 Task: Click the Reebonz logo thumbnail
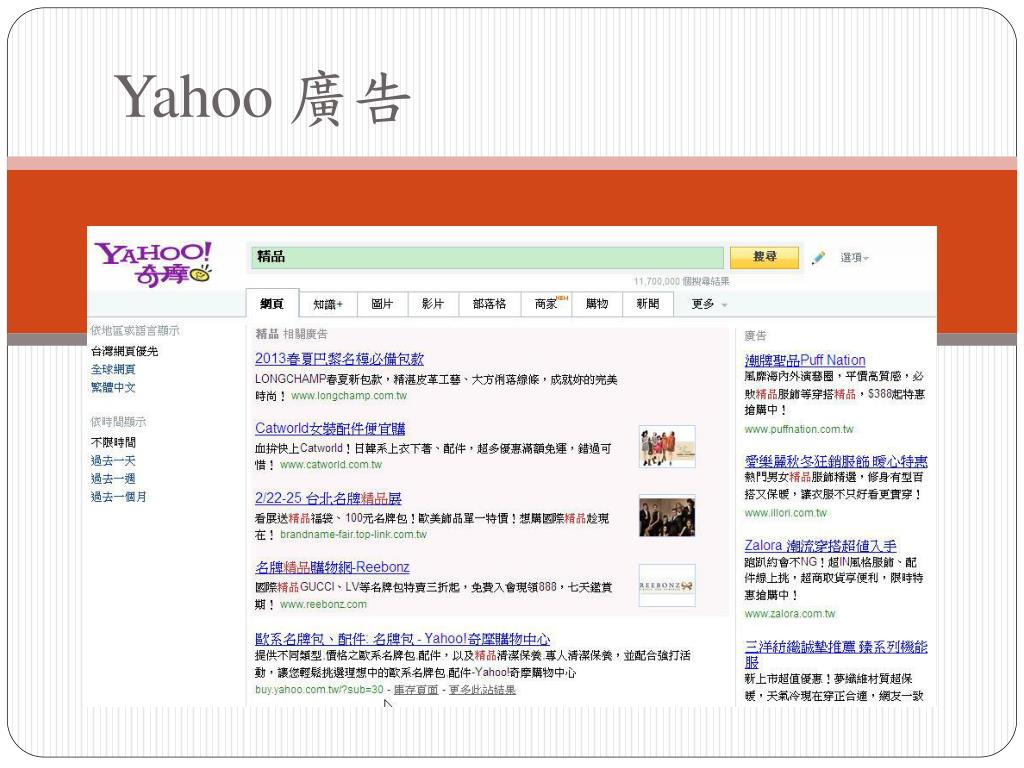coord(667,585)
